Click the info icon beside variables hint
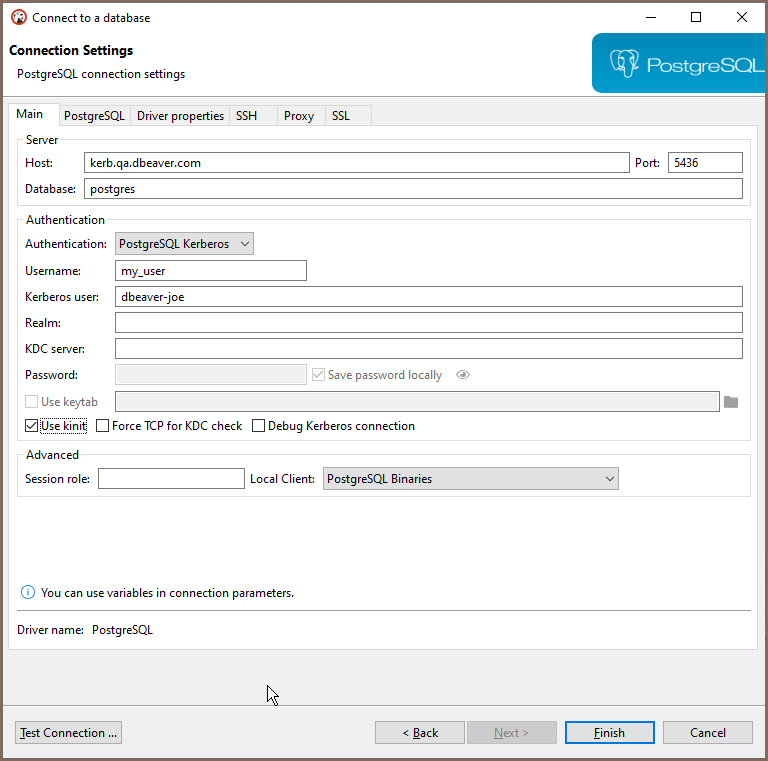The width and height of the screenshot is (768, 761). coord(28,593)
